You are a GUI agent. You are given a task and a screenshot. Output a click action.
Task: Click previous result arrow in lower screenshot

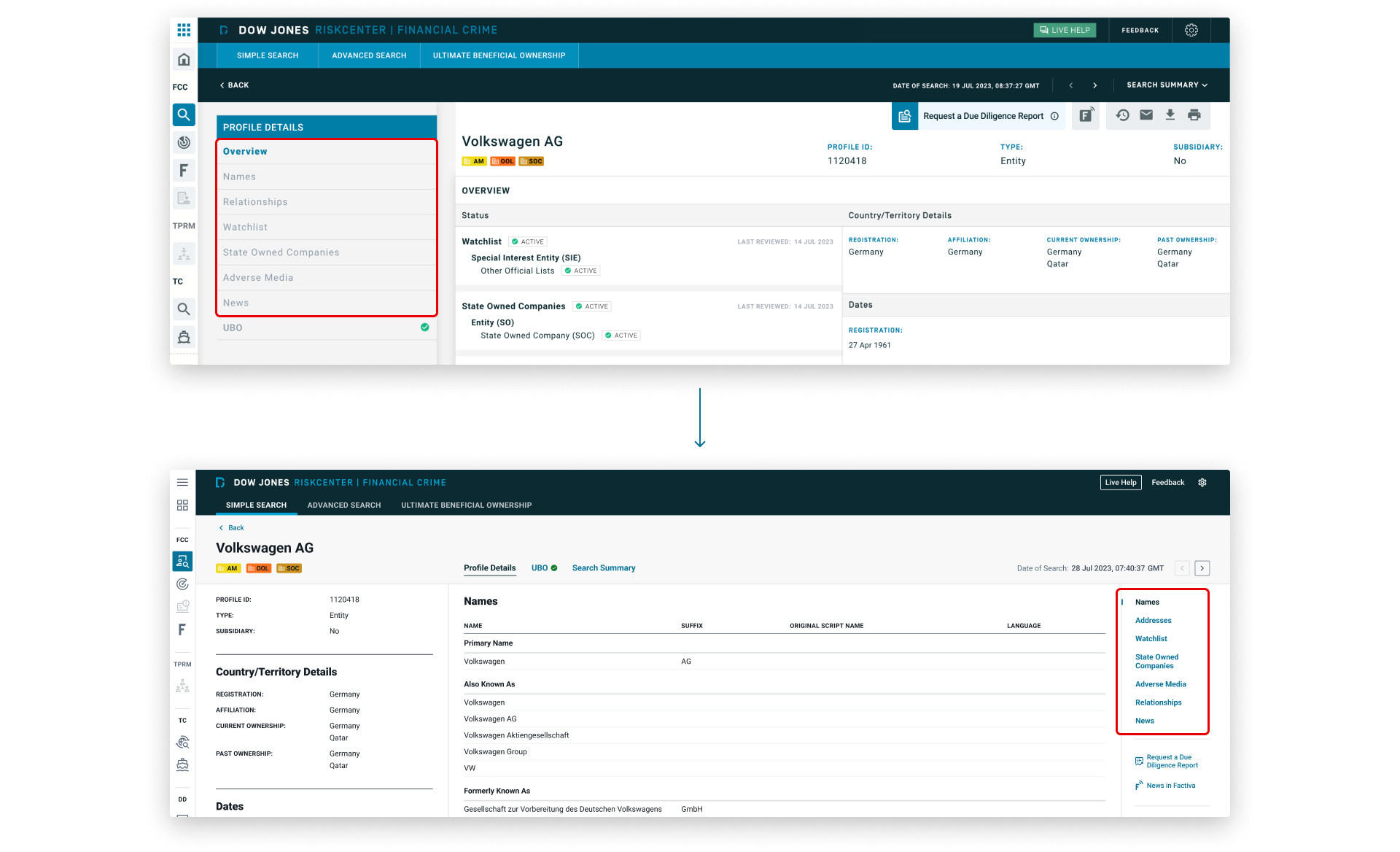coord(1182,568)
